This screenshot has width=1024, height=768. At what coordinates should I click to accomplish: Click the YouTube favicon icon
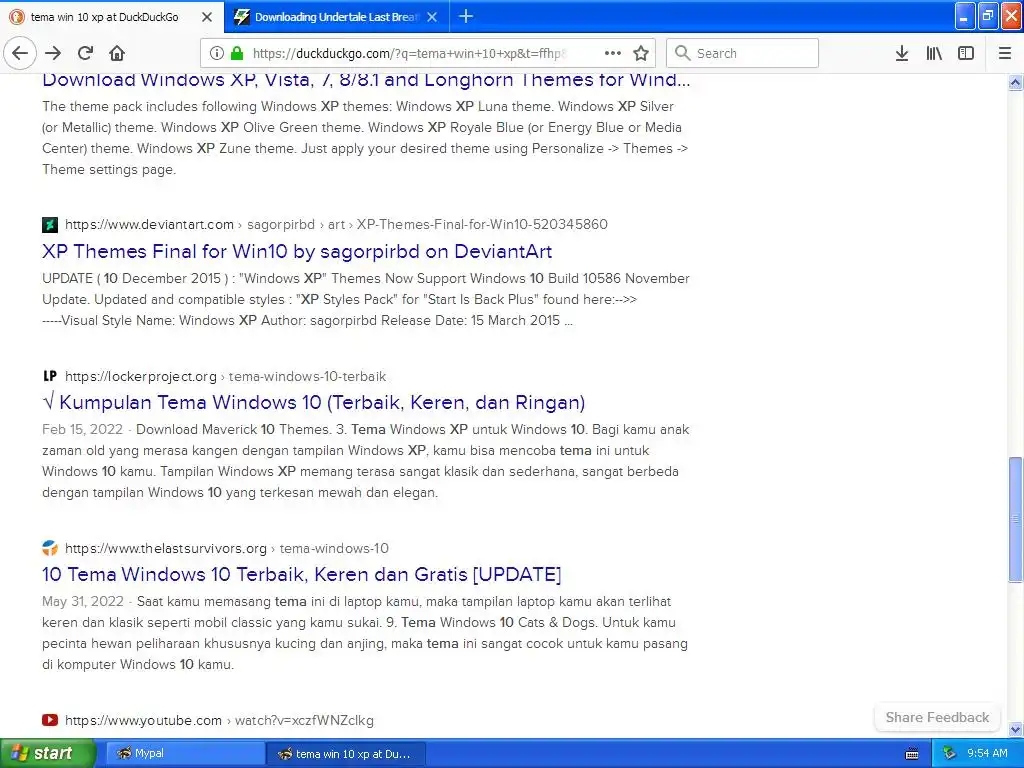[50, 720]
